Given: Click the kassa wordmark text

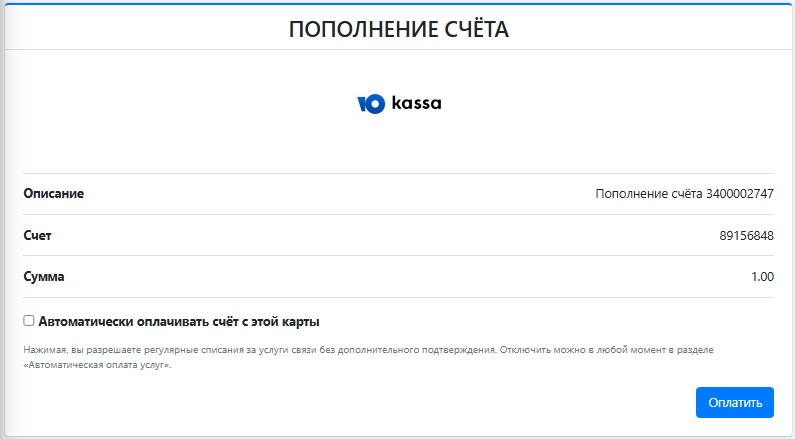Looking at the screenshot, I should 416,103.
